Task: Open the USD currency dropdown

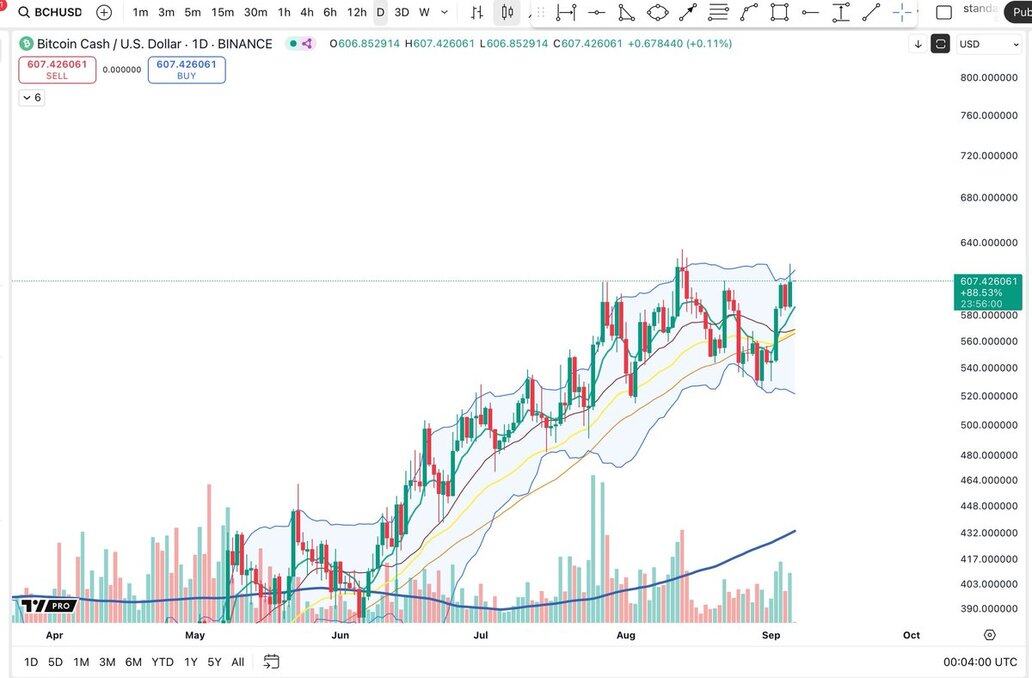Action: click(989, 44)
